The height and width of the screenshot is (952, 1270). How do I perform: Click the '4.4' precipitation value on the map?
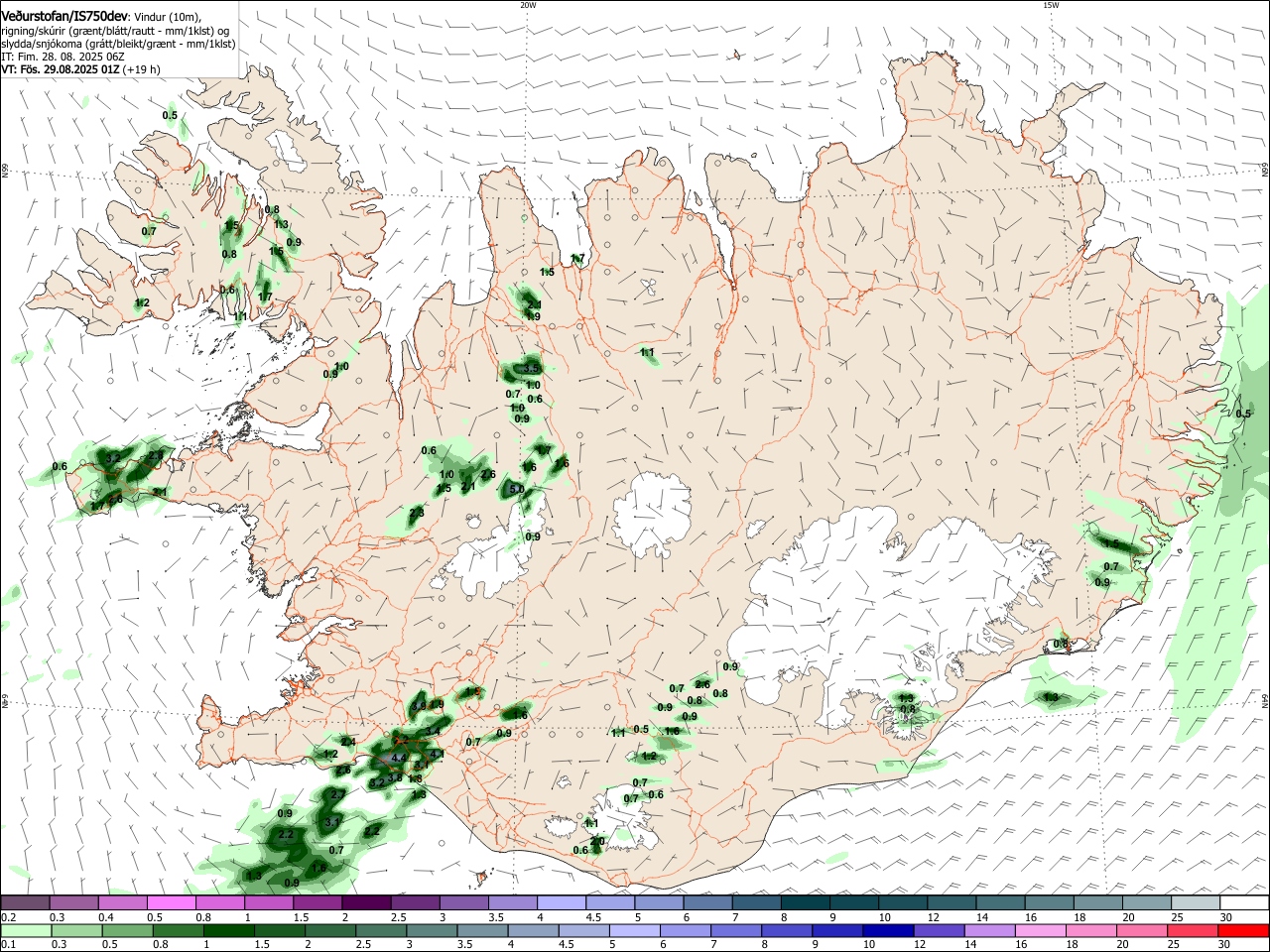[x=399, y=758]
